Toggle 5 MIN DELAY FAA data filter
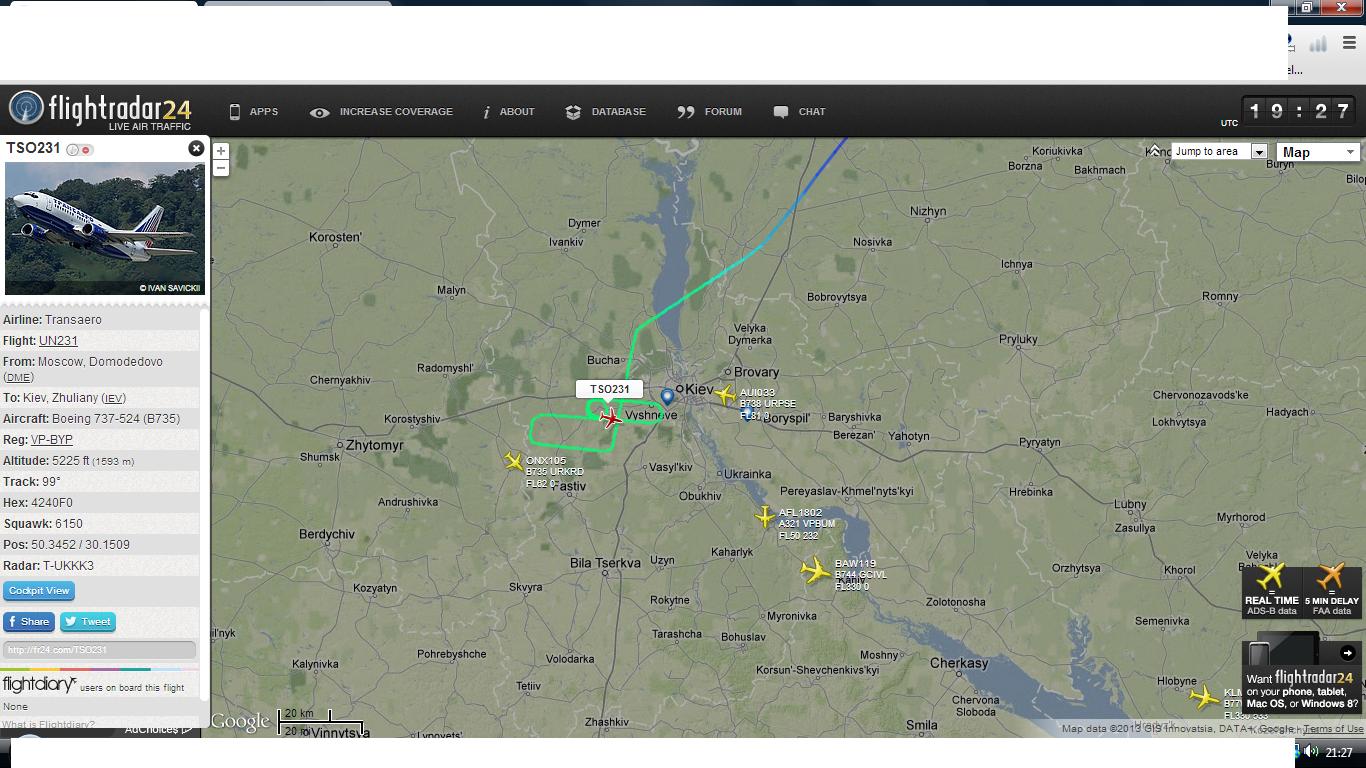This screenshot has height=768, width=1366. [x=1331, y=591]
